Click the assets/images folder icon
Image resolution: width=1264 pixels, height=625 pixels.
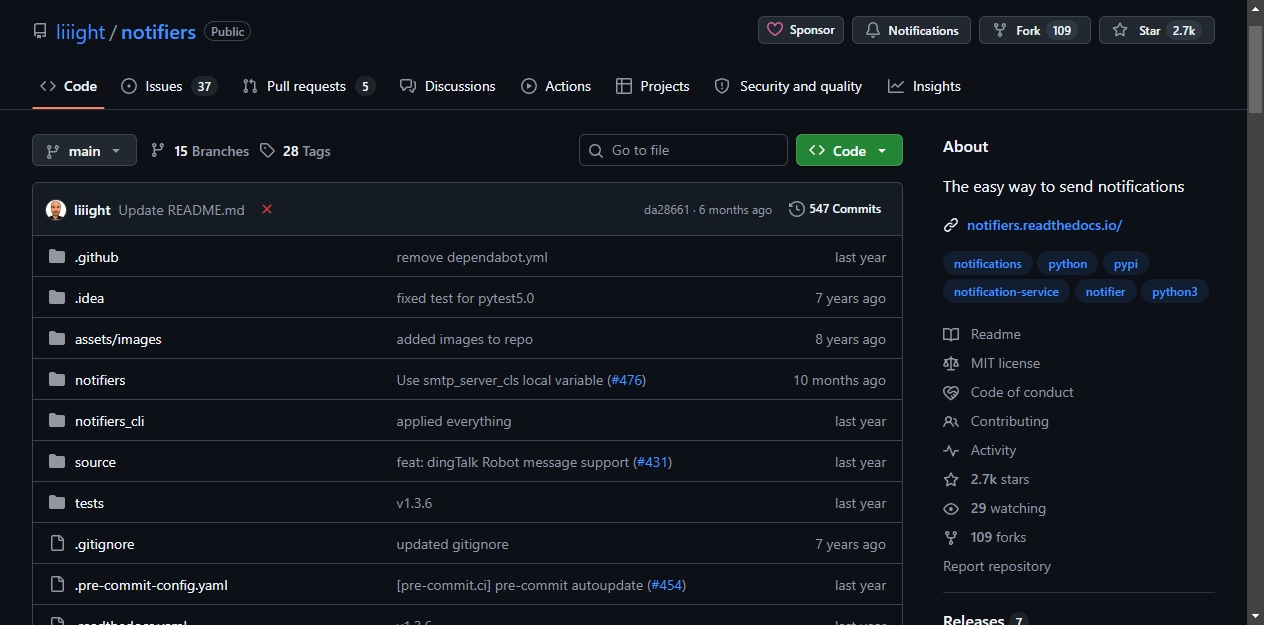(57, 339)
